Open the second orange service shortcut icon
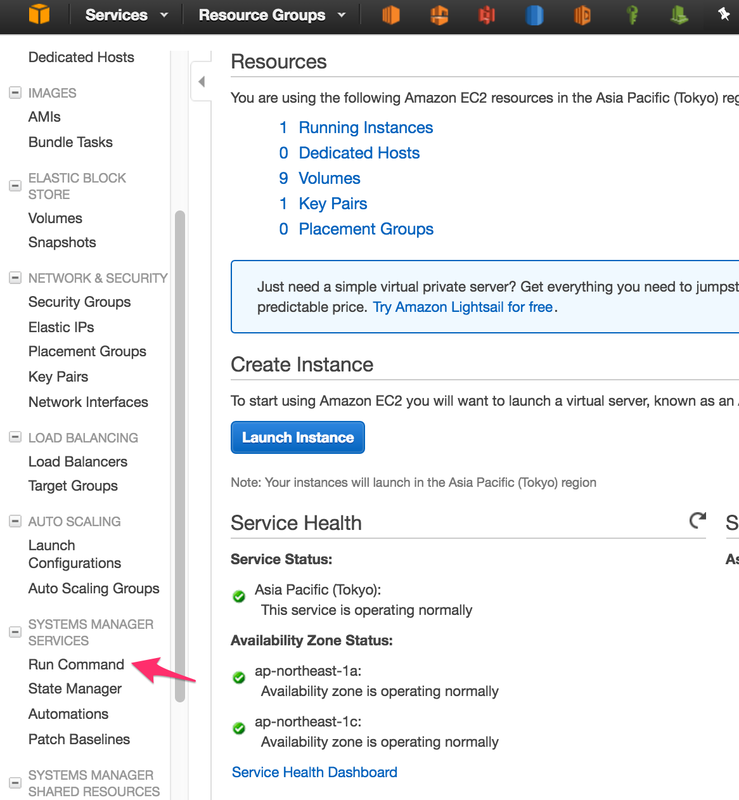This screenshot has height=800, width=739. click(439, 15)
